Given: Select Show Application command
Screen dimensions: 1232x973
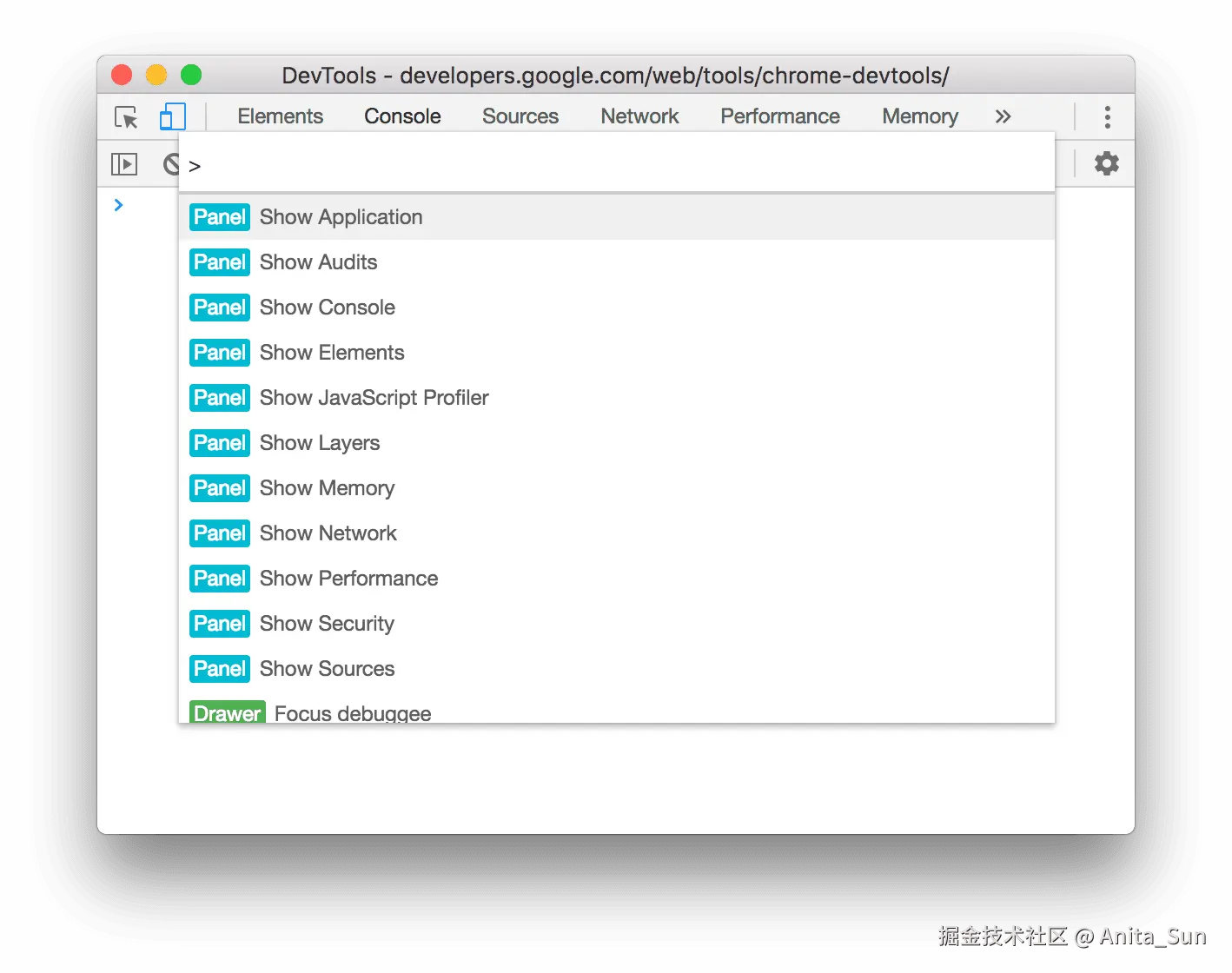Looking at the screenshot, I should [x=617, y=217].
